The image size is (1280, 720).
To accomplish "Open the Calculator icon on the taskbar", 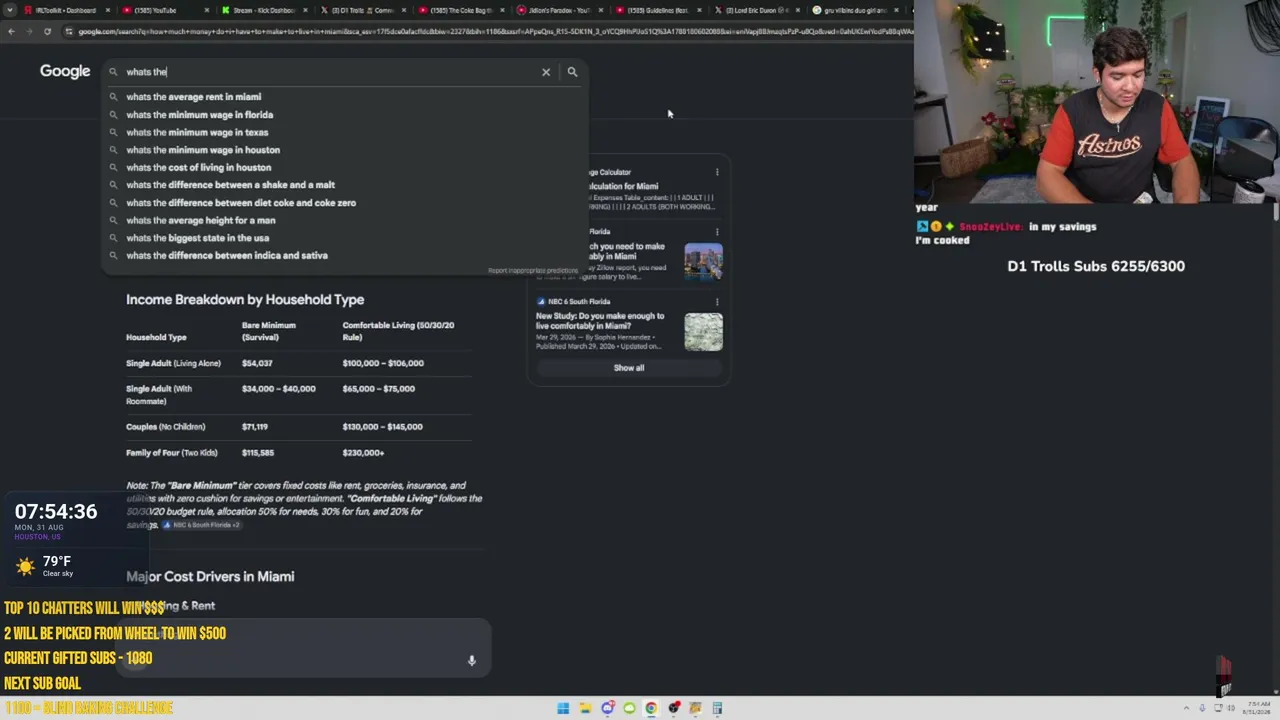I will (717, 708).
